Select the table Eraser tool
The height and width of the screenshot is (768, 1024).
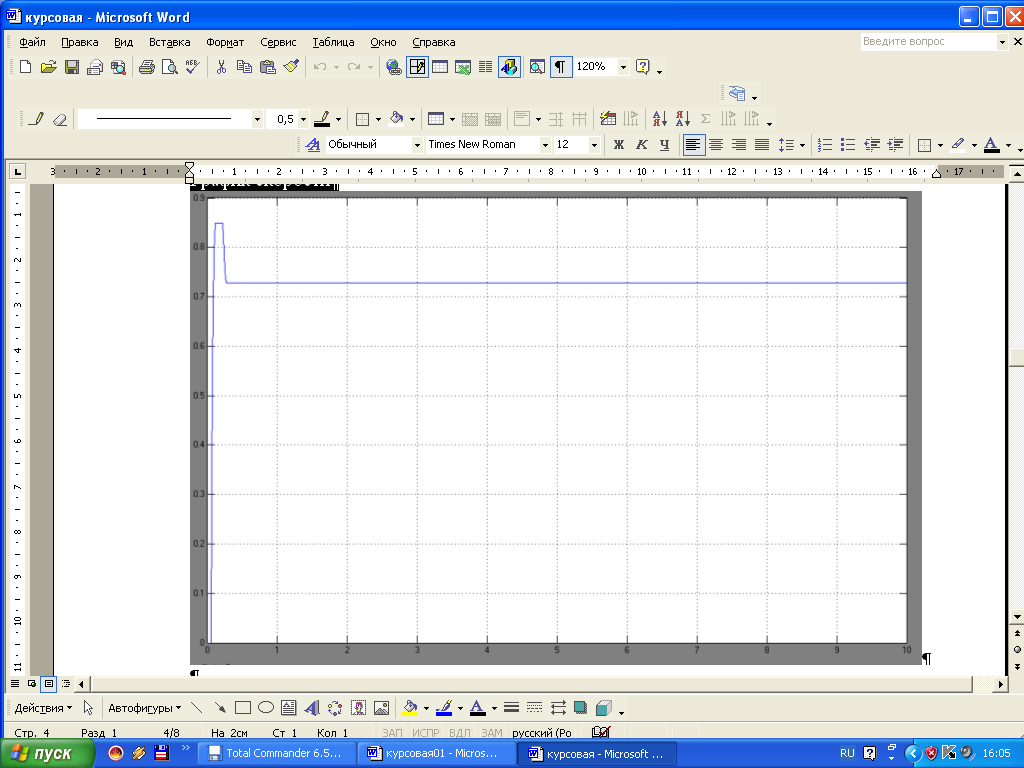pos(60,119)
